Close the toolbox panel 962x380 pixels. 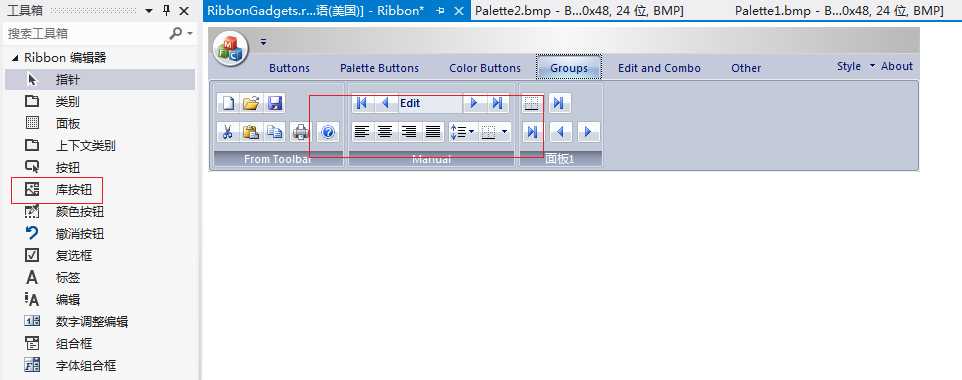coord(183,10)
